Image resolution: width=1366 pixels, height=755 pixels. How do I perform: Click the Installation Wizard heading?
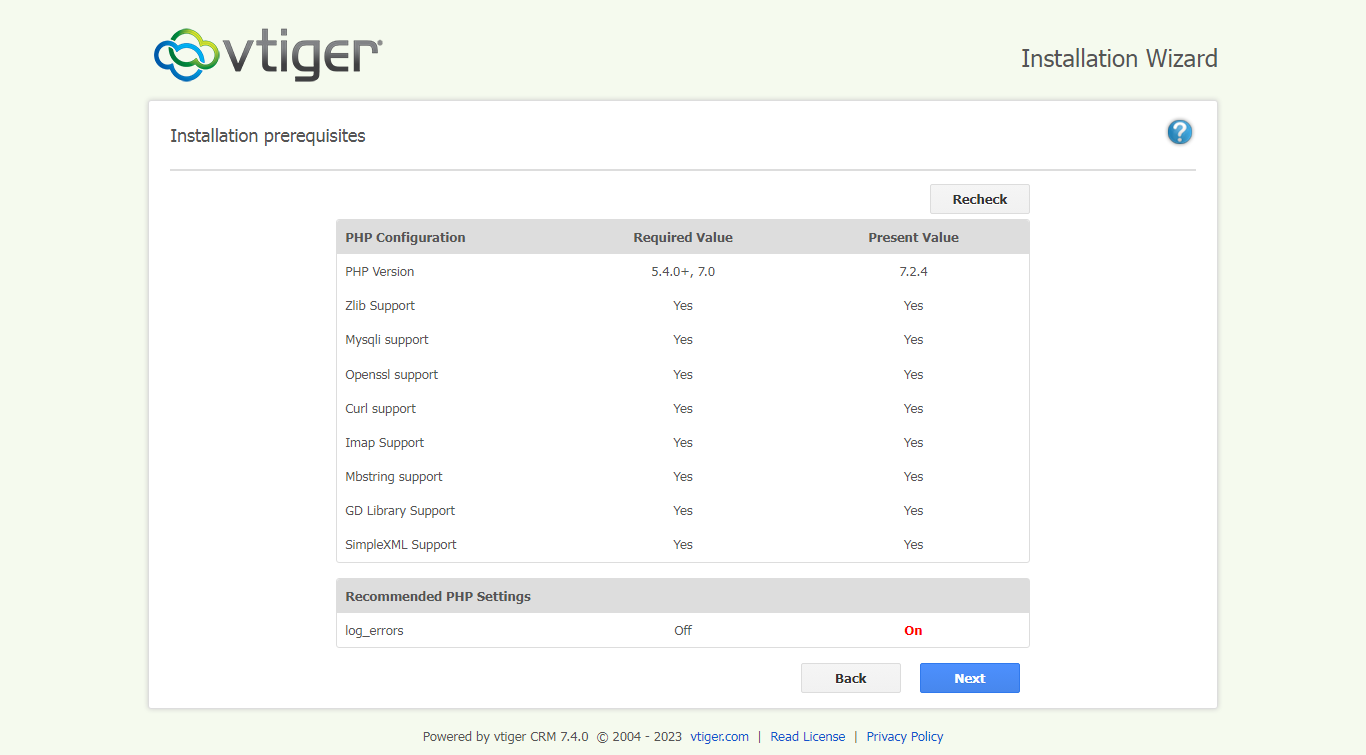click(1119, 59)
